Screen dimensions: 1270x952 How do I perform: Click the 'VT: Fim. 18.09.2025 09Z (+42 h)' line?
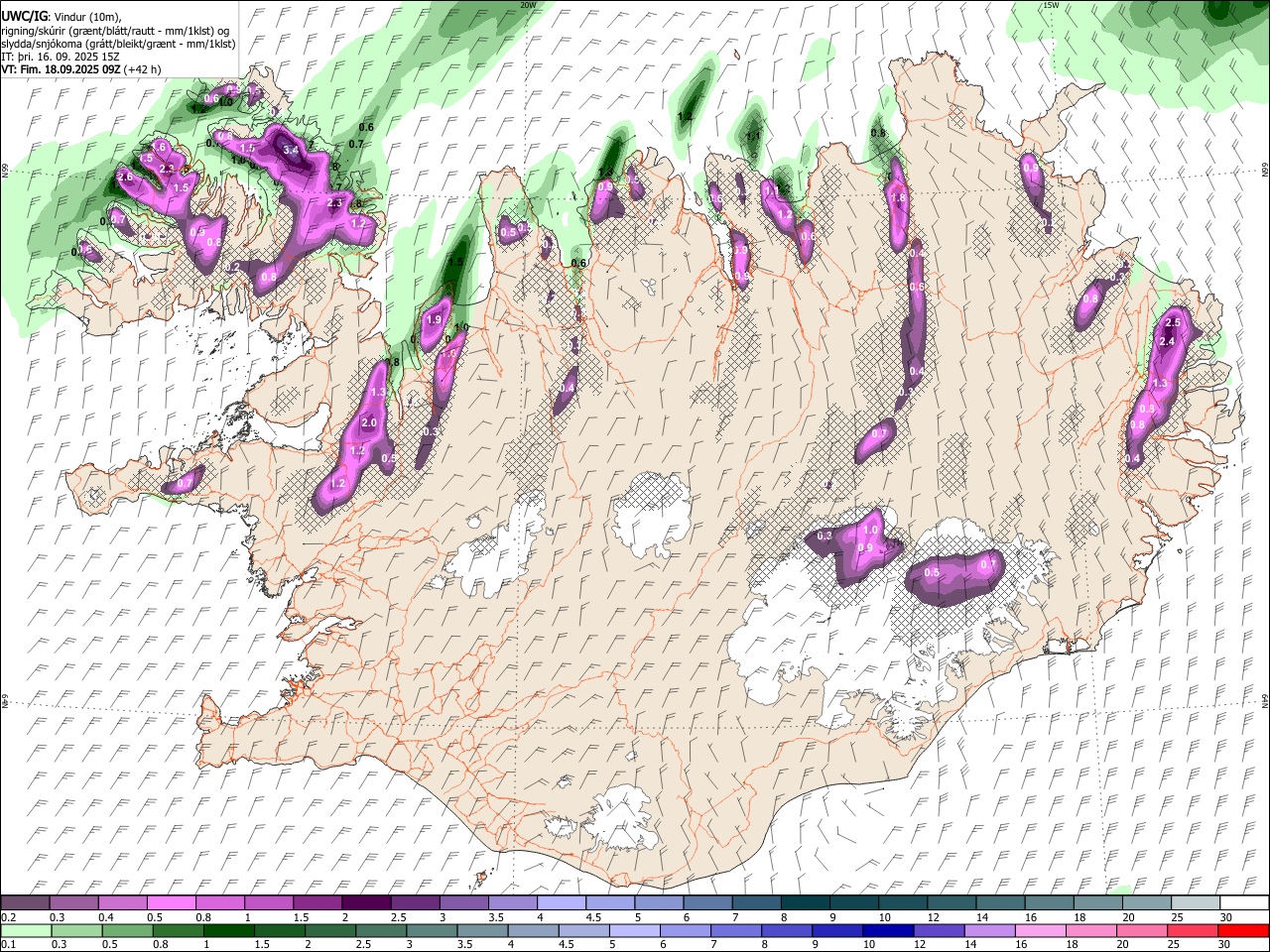tap(80, 69)
